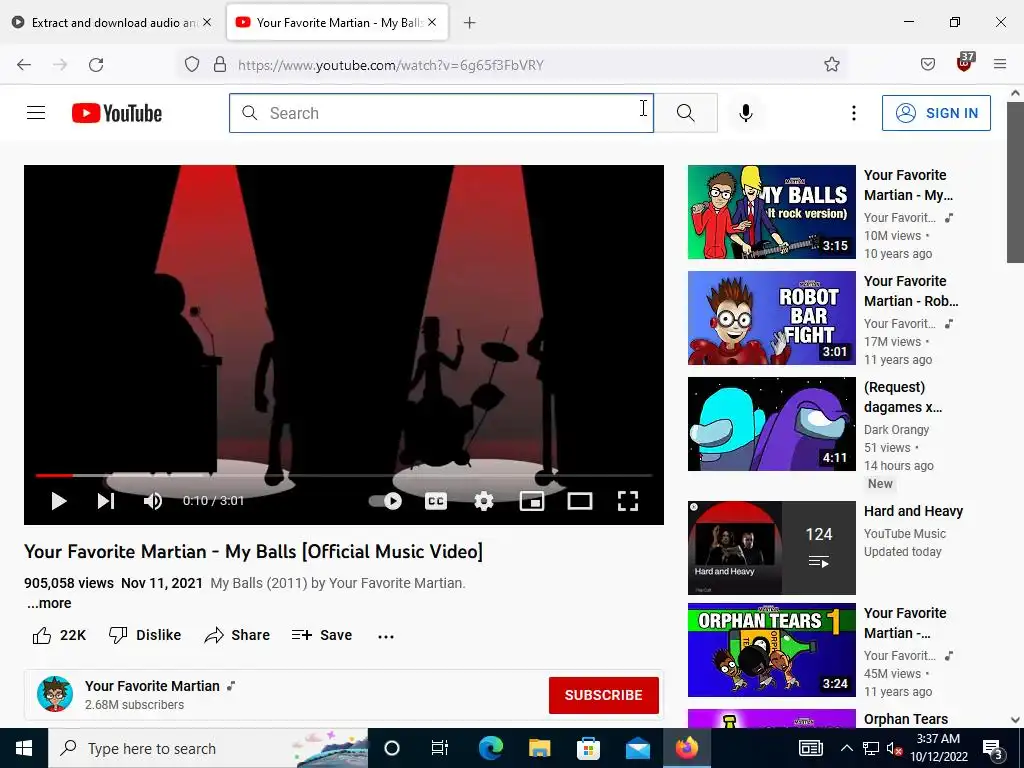Screen dimensions: 1024x768
Task: Subscribe to Your Favorite Martian
Action: [x=603, y=695]
